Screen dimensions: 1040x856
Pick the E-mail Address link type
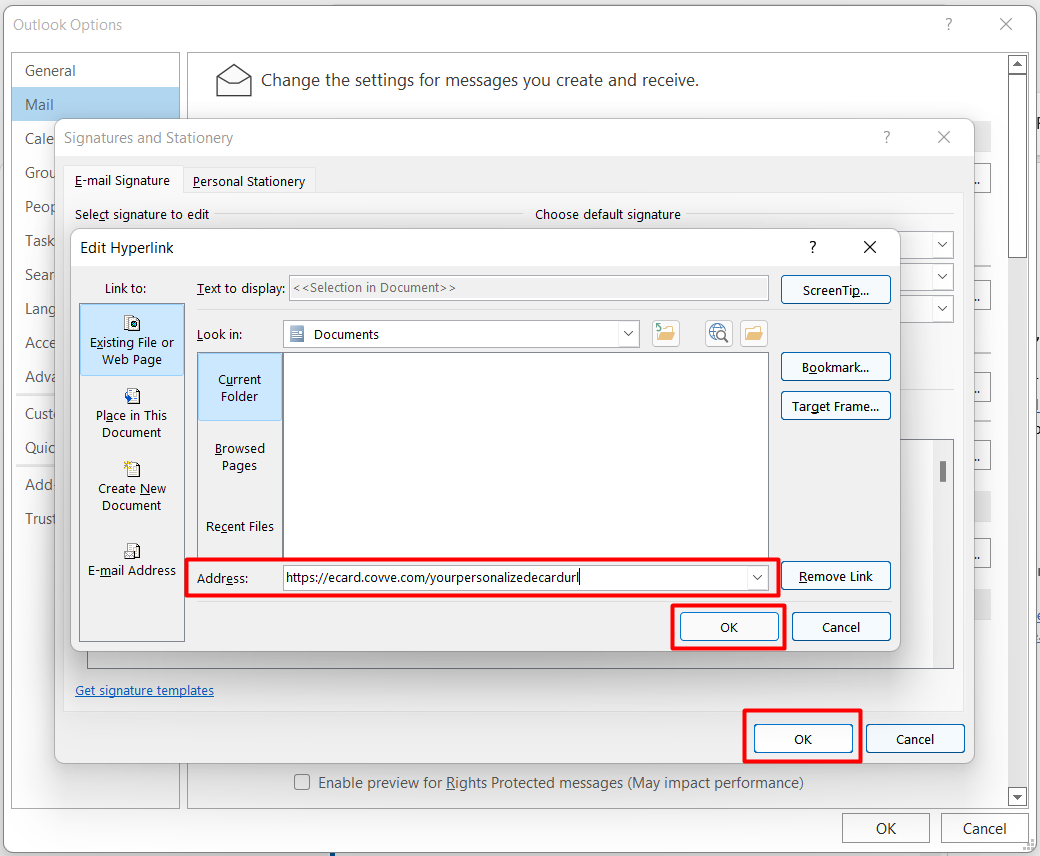click(132, 560)
